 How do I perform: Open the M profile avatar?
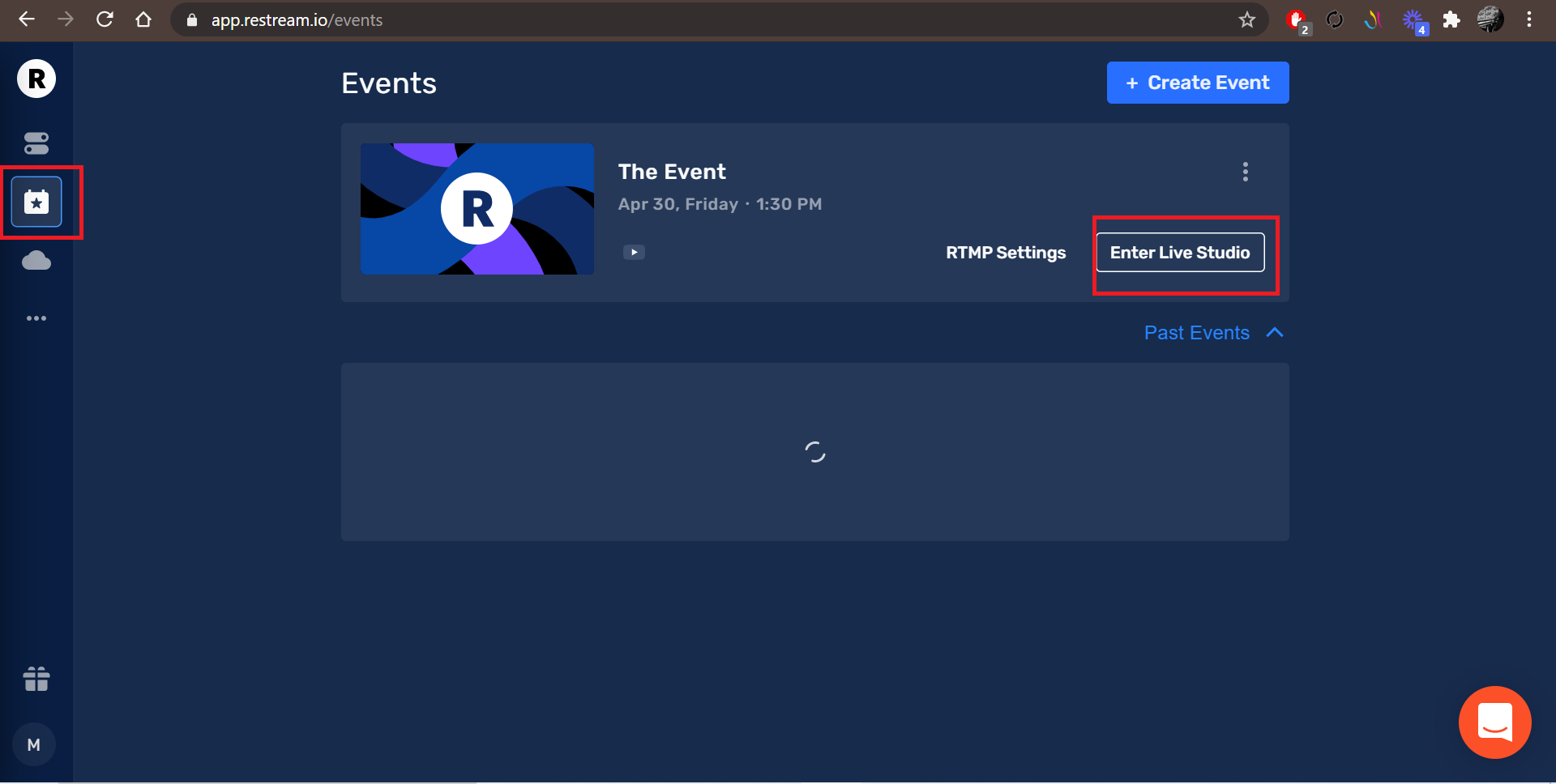click(x=34, y=744)
